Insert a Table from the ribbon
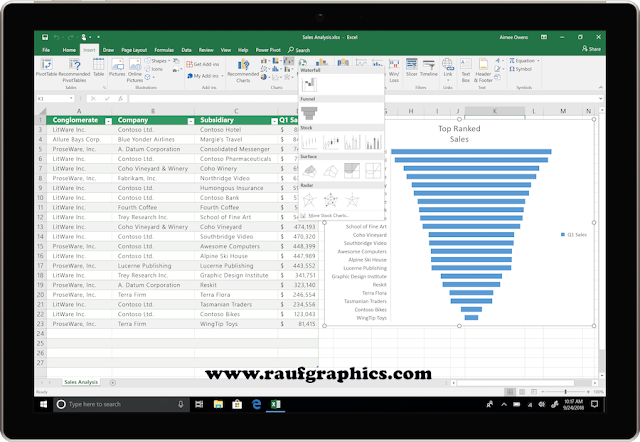The image size is (640, 442). [x=98, y=67]
